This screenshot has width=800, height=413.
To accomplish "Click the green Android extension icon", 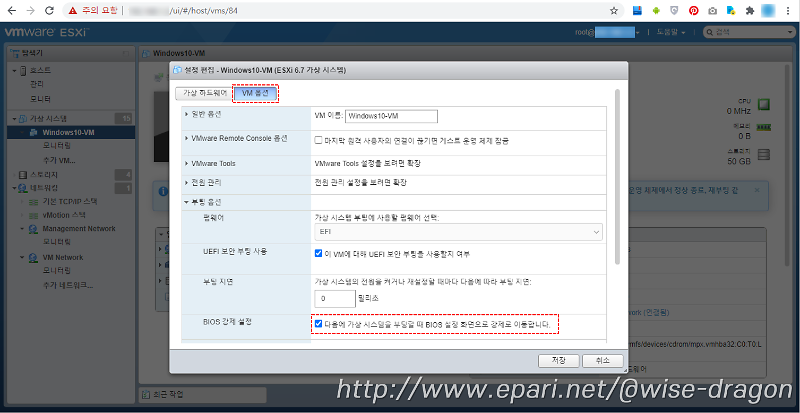I will pyautogui.click(x=656, y=10).
